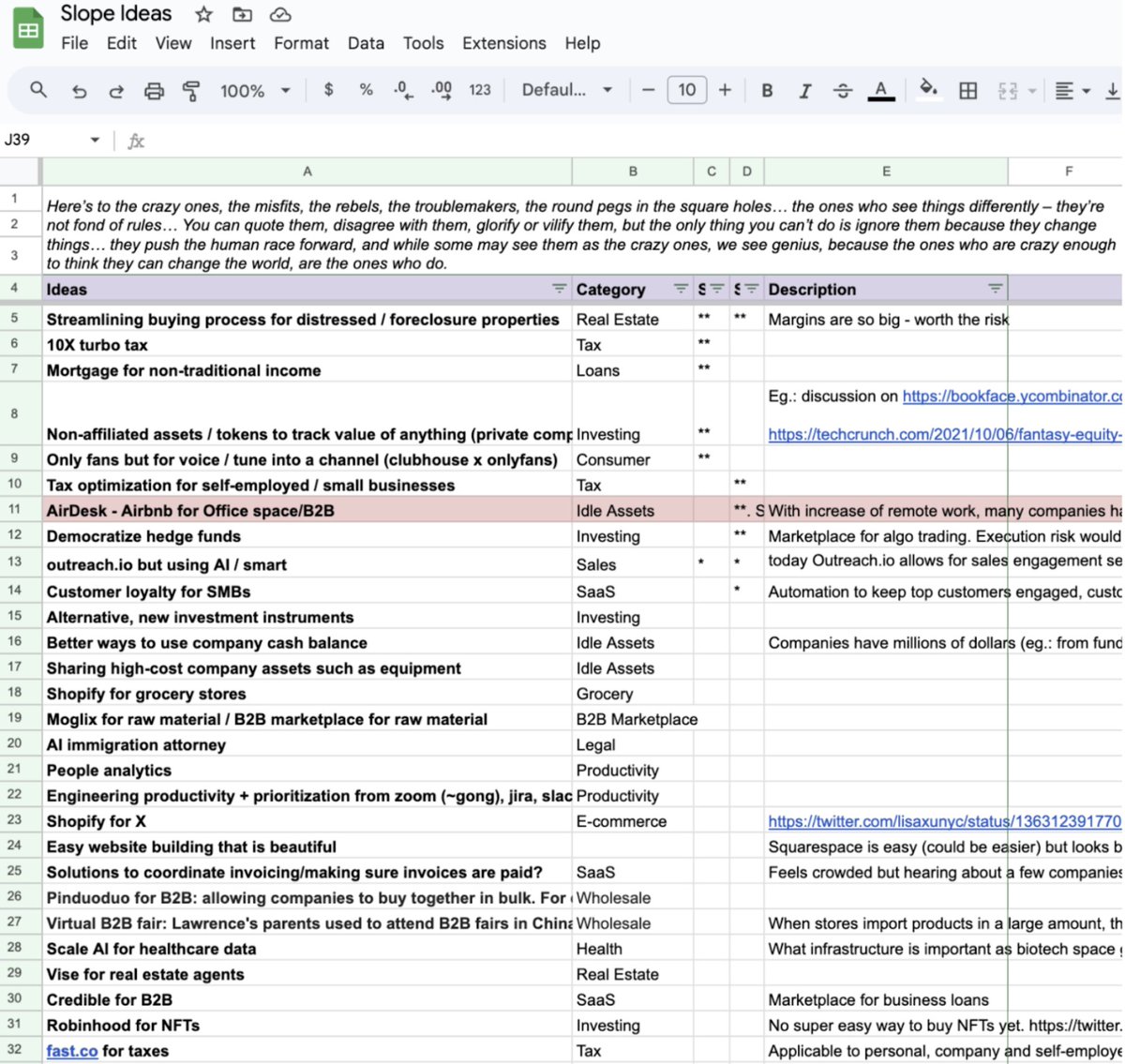Edit the font size field
The image size is (1125, 1064).
(687, 90)
